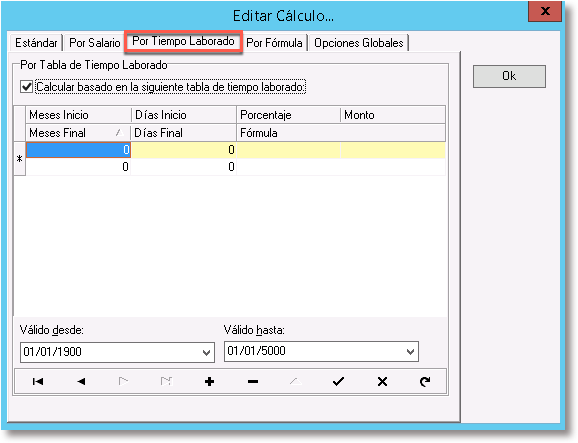The width and height of the screenshot is (578, 443).
Task: Open the Válido desde date dropdown
Action: point(206,353)
